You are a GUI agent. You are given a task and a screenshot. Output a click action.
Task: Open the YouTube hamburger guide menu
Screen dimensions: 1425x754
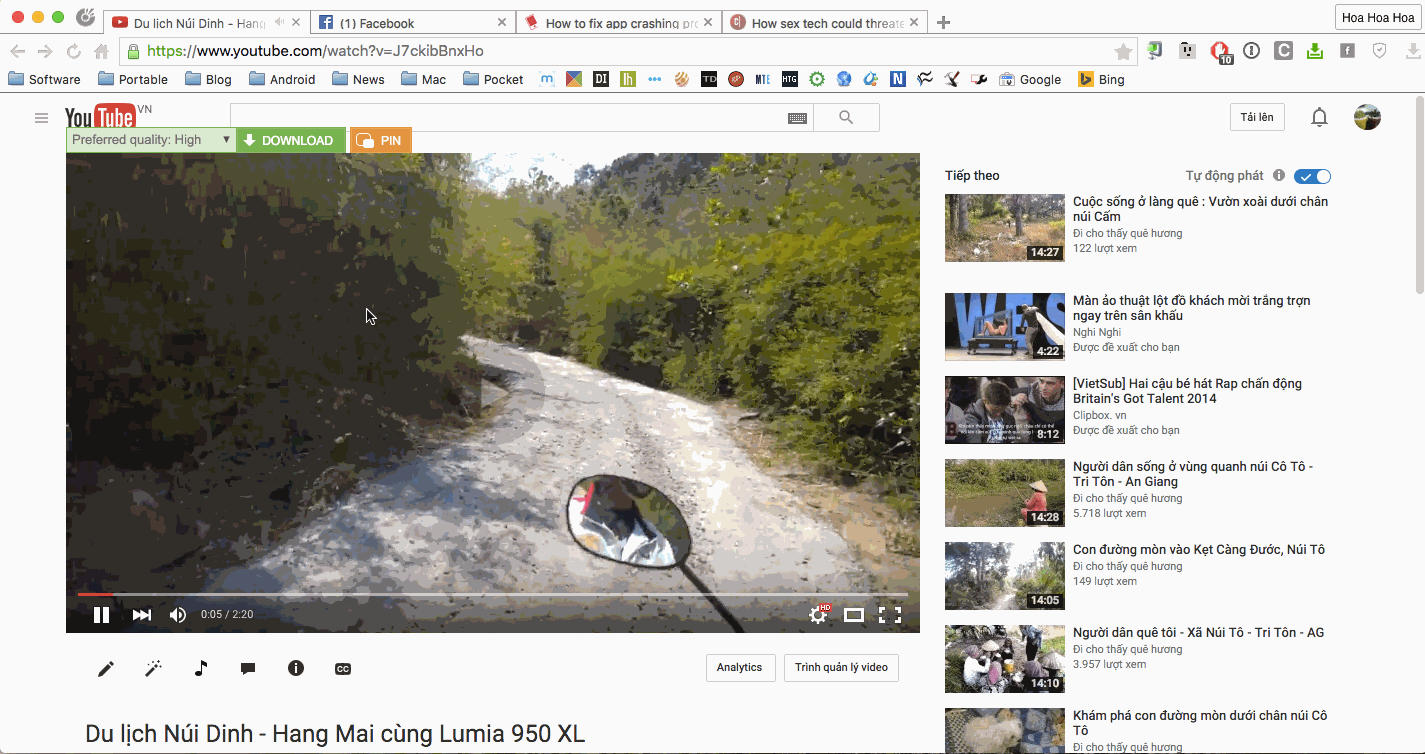[x=41, y=118]
